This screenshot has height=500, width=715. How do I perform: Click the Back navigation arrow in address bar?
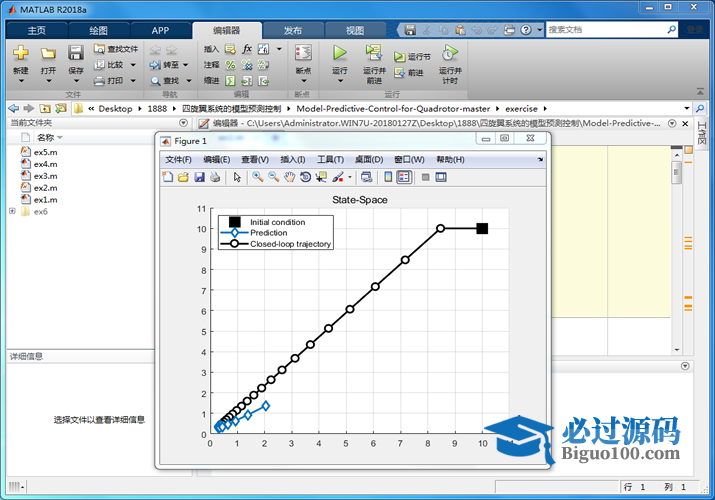[x=14, y=108]
